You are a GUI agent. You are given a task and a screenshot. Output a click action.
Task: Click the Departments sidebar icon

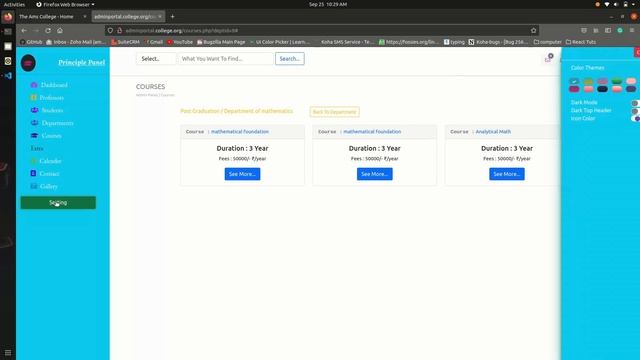[34, 123]
